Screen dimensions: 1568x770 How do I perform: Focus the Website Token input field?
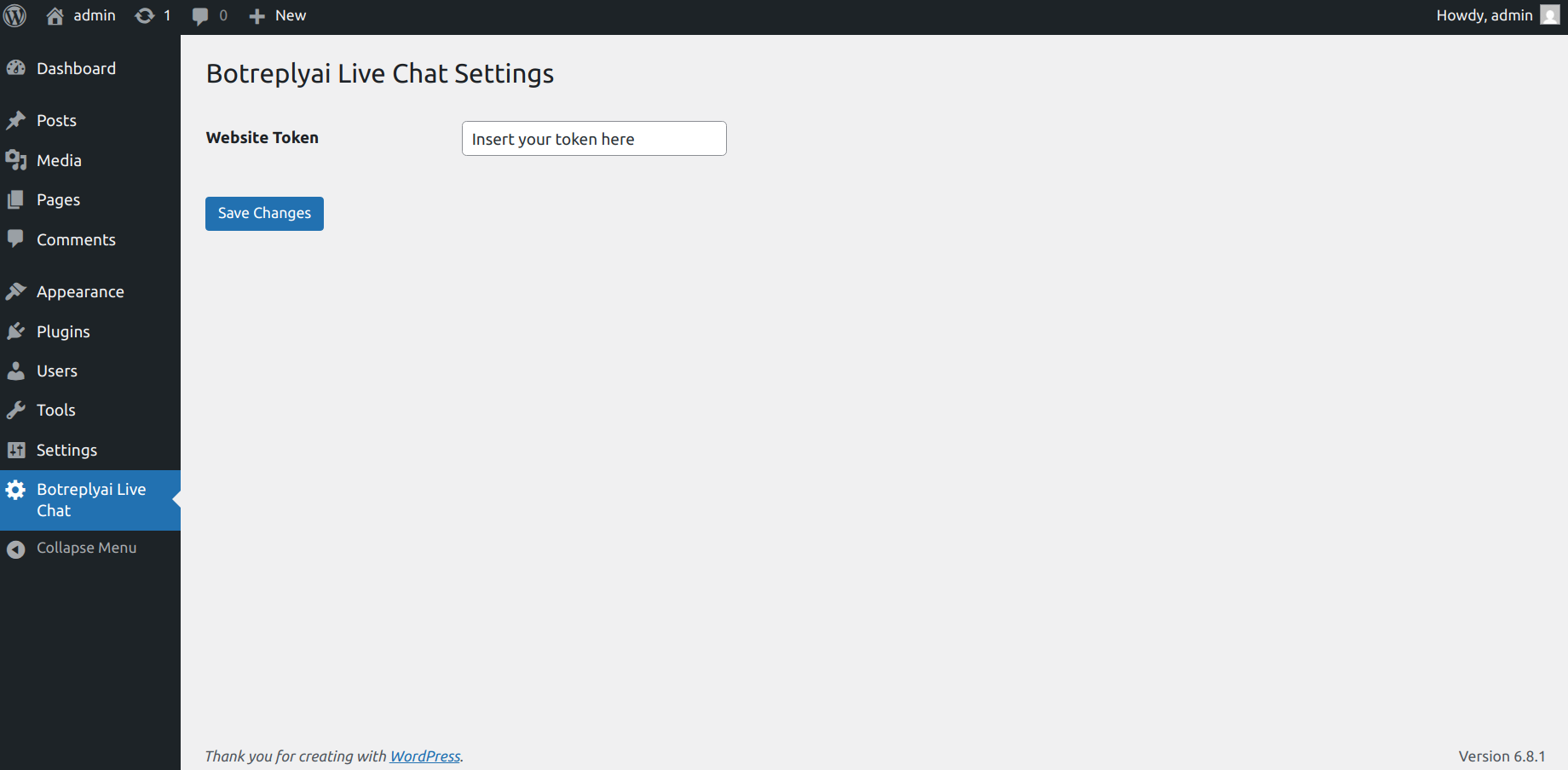[x=594, y=139]
